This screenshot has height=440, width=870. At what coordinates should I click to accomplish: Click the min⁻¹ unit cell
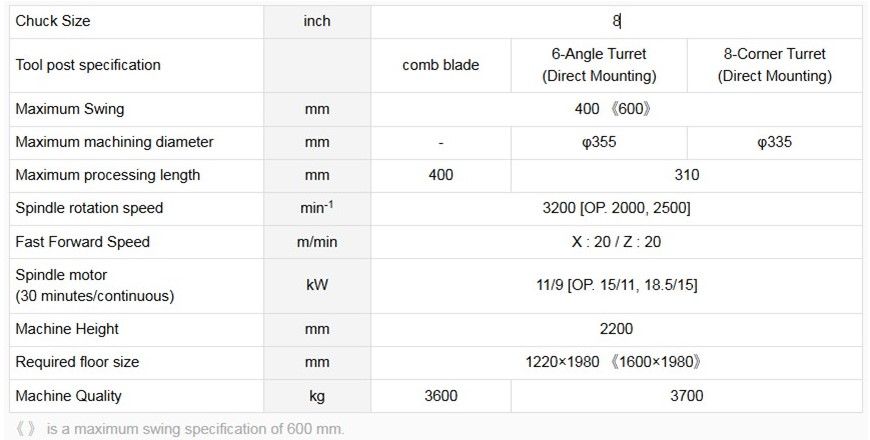(317, 208)
